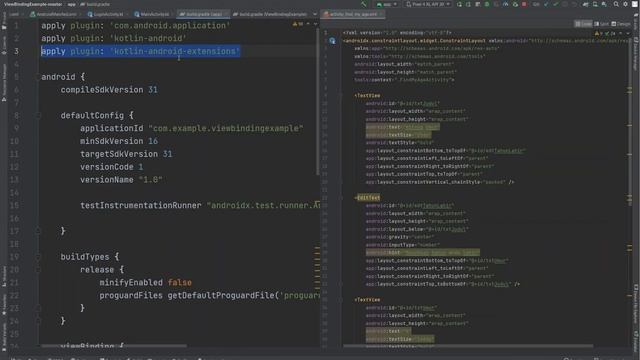Click the Git commit checkmark icon
The width and height of the screenshot is (640, 360).
[x=556, y=4]
